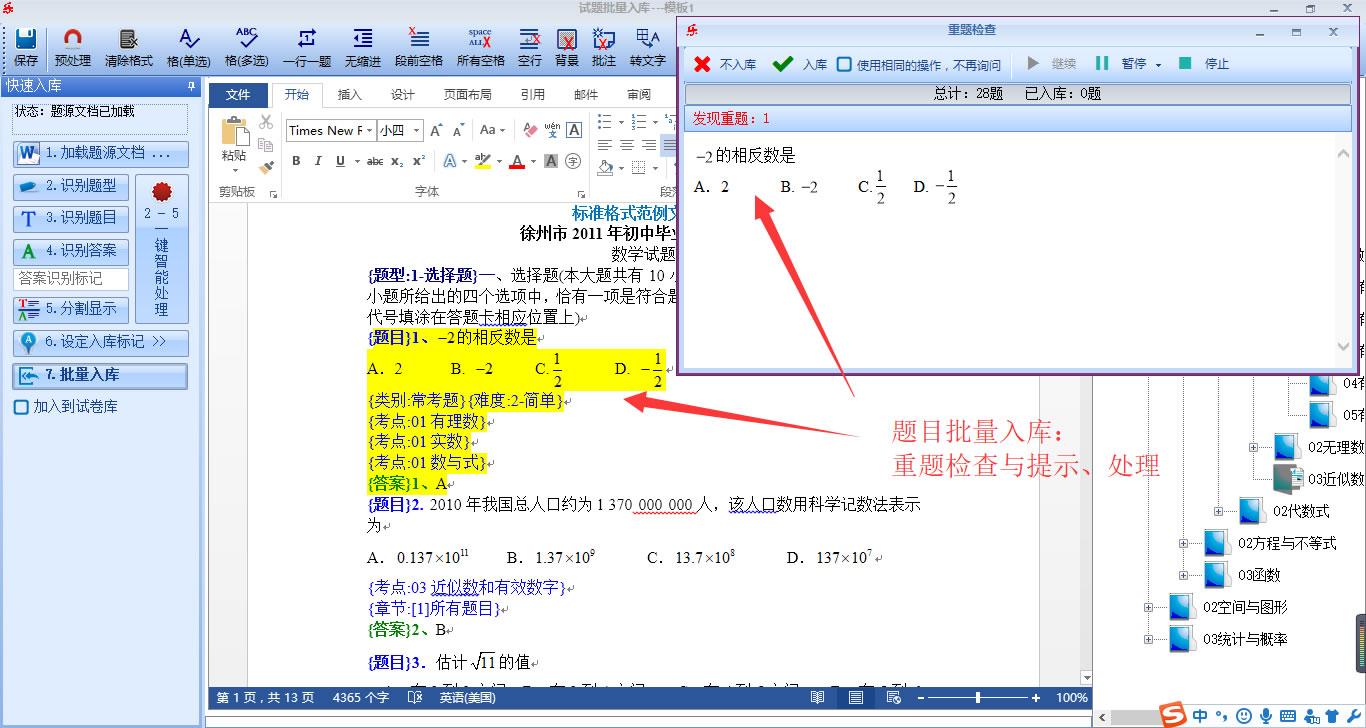The width and height of the screenshot is (1366, 728).
Task: Switch to the 插入 ribbon tab
Action: (x=350, y=95)
